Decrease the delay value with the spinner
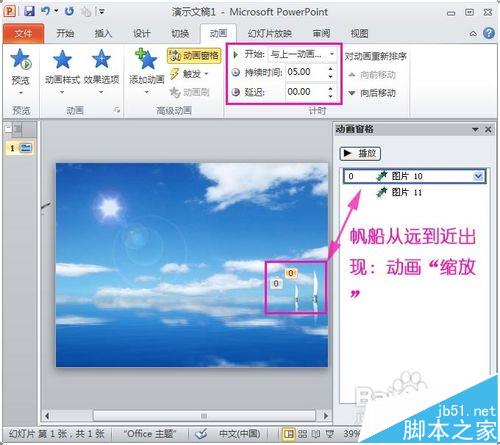Image resolution: width=500 pixels, height=445 pixels. 331,96
